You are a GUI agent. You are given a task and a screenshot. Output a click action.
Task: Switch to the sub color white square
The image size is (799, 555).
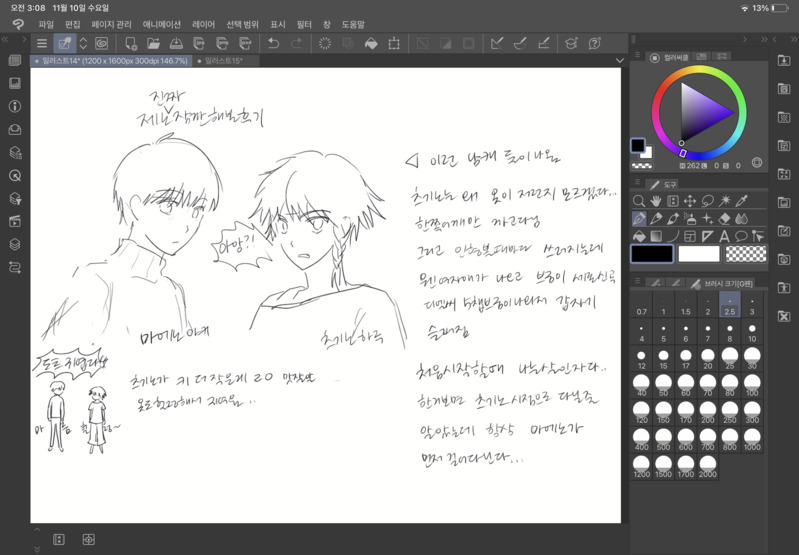coord(647,152)
